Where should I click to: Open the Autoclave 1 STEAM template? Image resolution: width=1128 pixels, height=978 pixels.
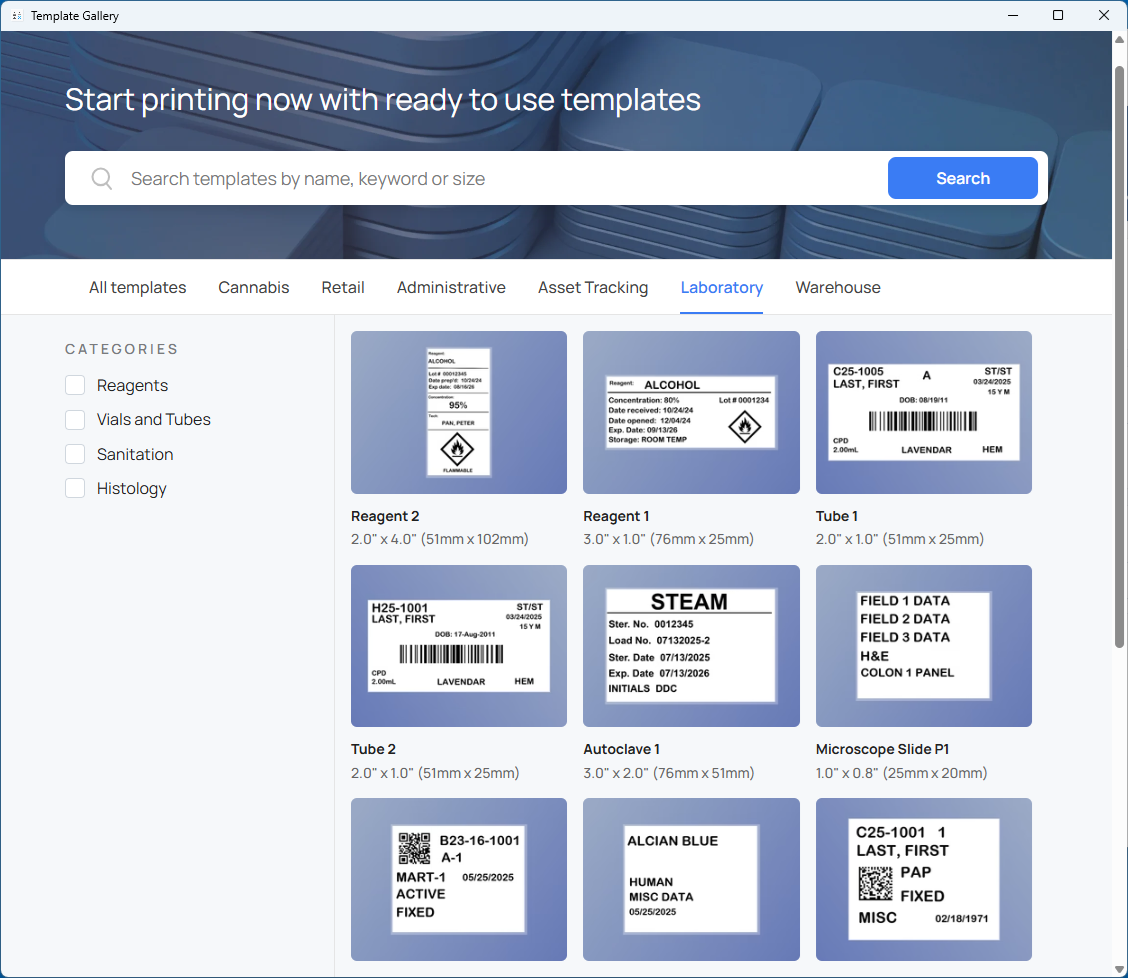[691, 646]
